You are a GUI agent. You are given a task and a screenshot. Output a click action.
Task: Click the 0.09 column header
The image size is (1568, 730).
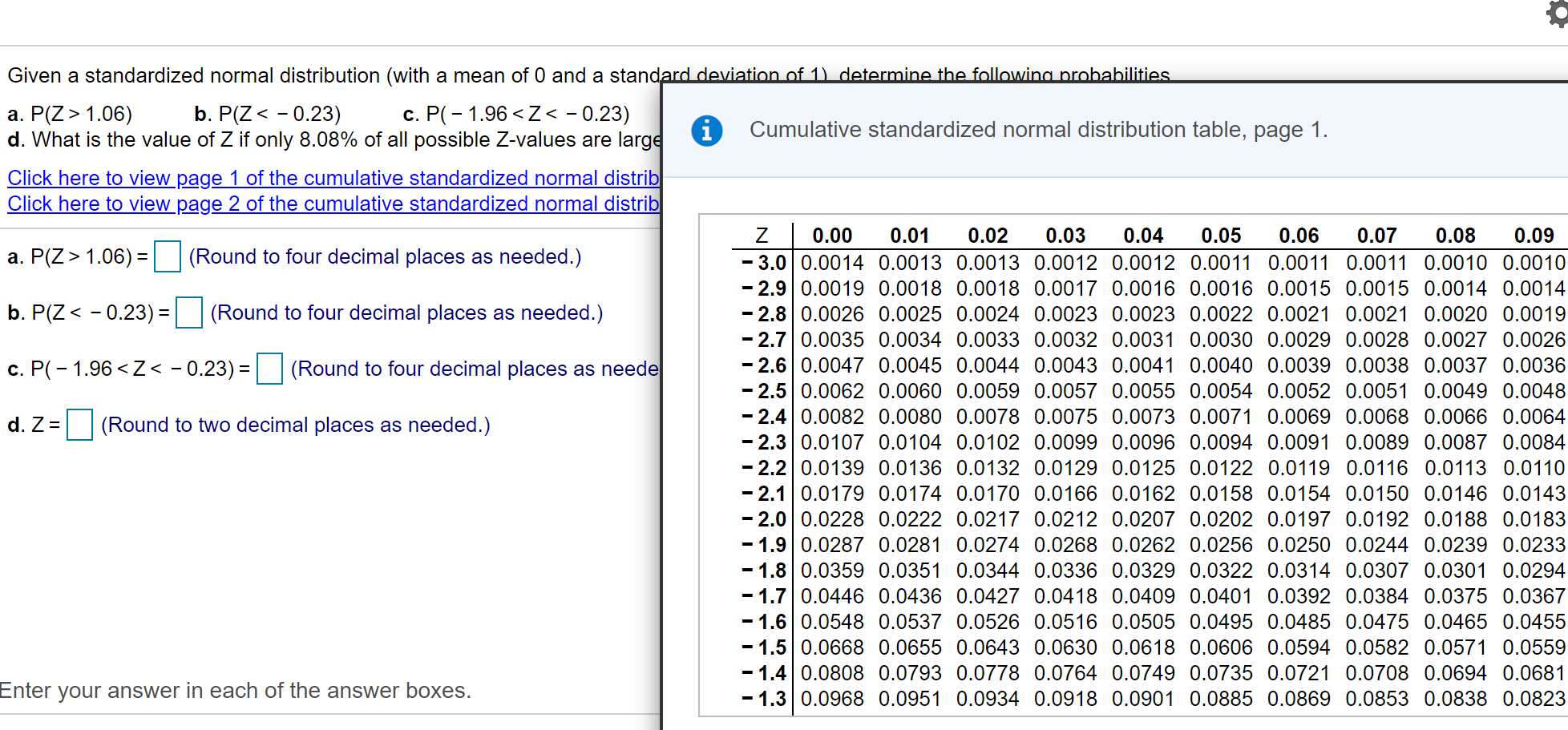click(1534, 235)
